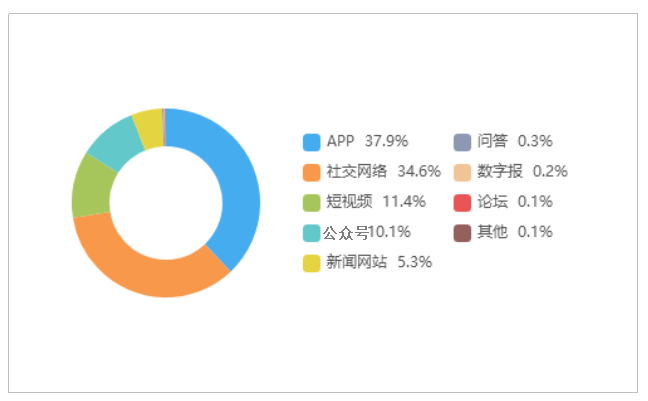This screenshot has width=648, height=401.
Task: Click the brown 其他 legend swatch
Action: pyautogui.click(x=462, y=233)
